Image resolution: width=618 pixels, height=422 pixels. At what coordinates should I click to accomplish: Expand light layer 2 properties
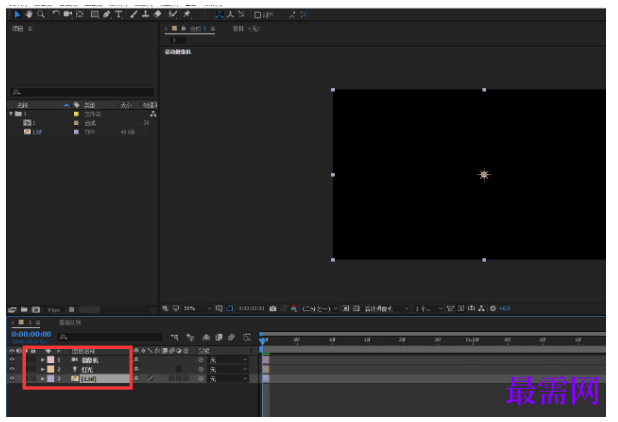(x=43, y=369)
